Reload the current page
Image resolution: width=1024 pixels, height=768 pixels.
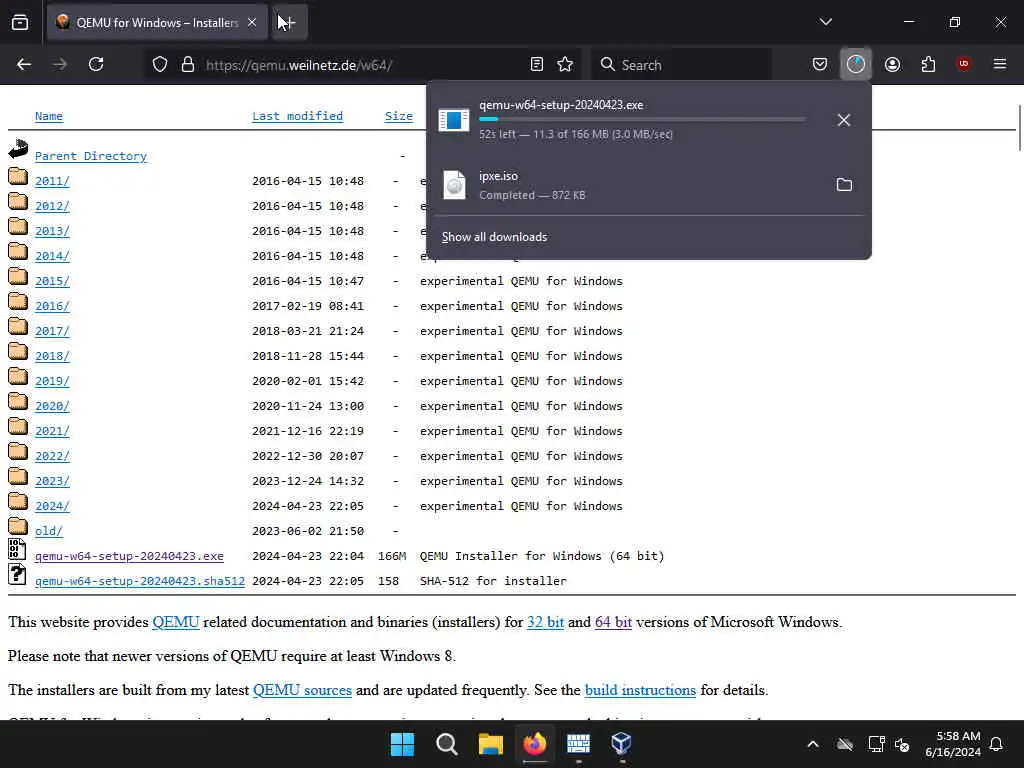[x=96, y=64]
